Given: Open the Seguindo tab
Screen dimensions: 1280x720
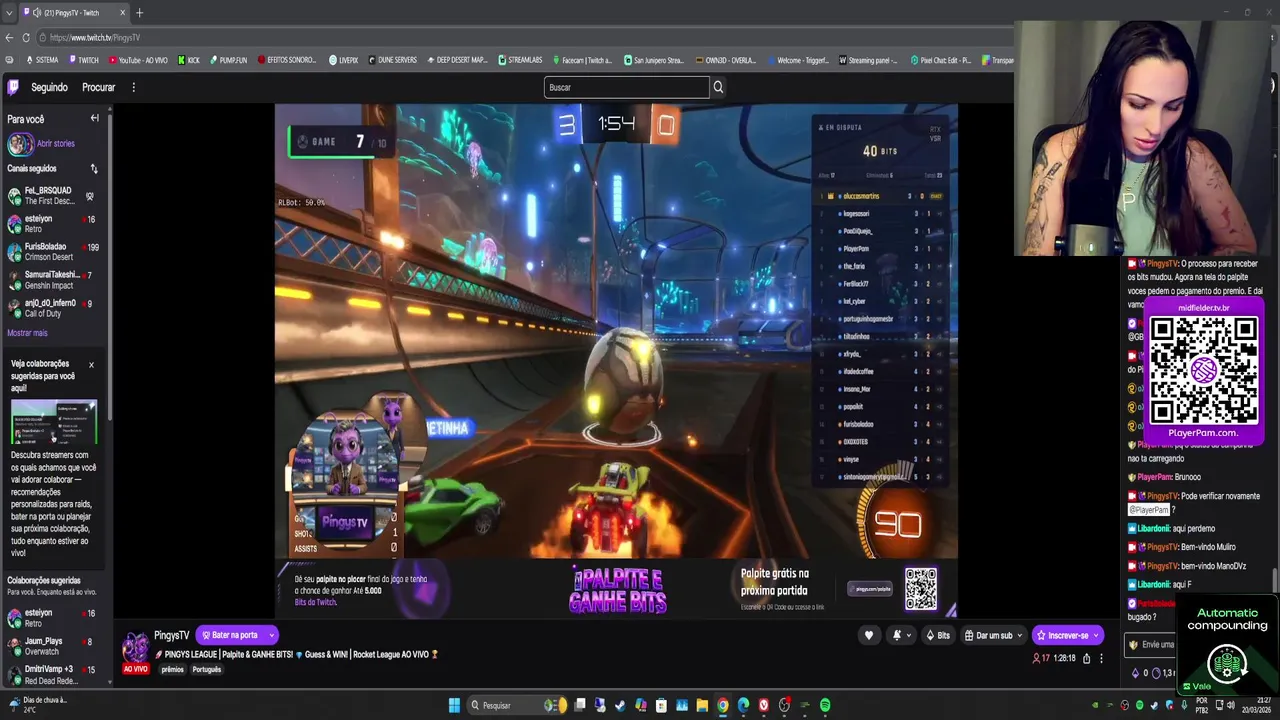Looking at the screenshot, I should pyautogui.click(x=49, y=87).
